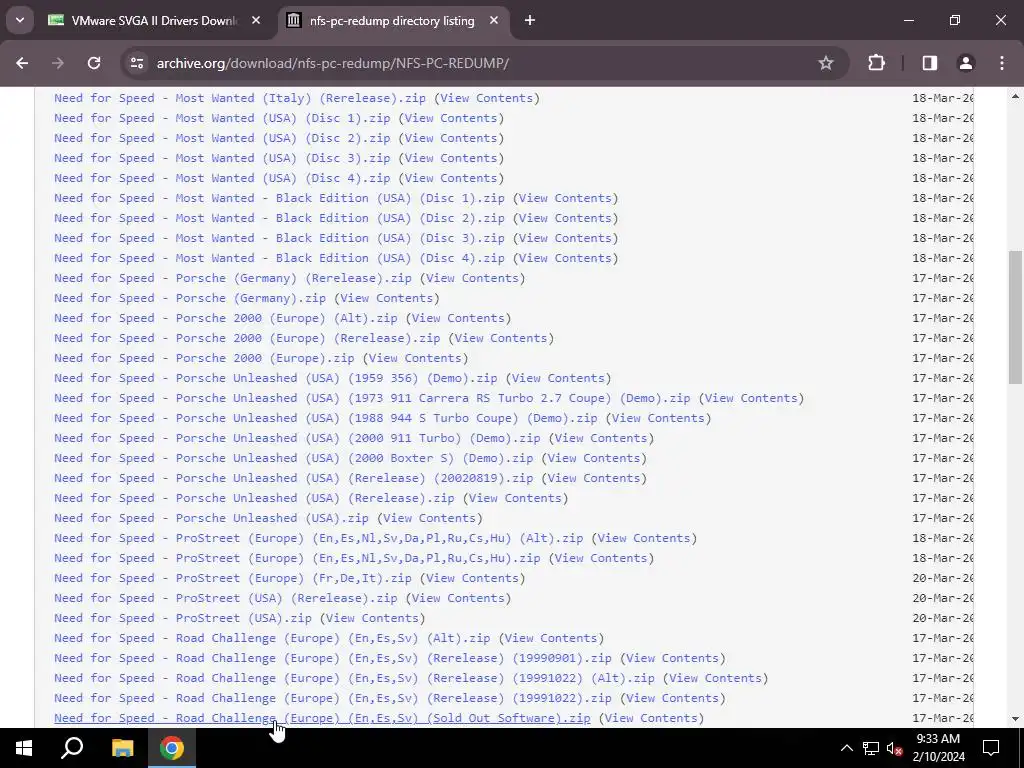Open the Chrome extensions puzzle icon
The width and height of the screenshot is (1024, 768).
[x=876, y=63]
